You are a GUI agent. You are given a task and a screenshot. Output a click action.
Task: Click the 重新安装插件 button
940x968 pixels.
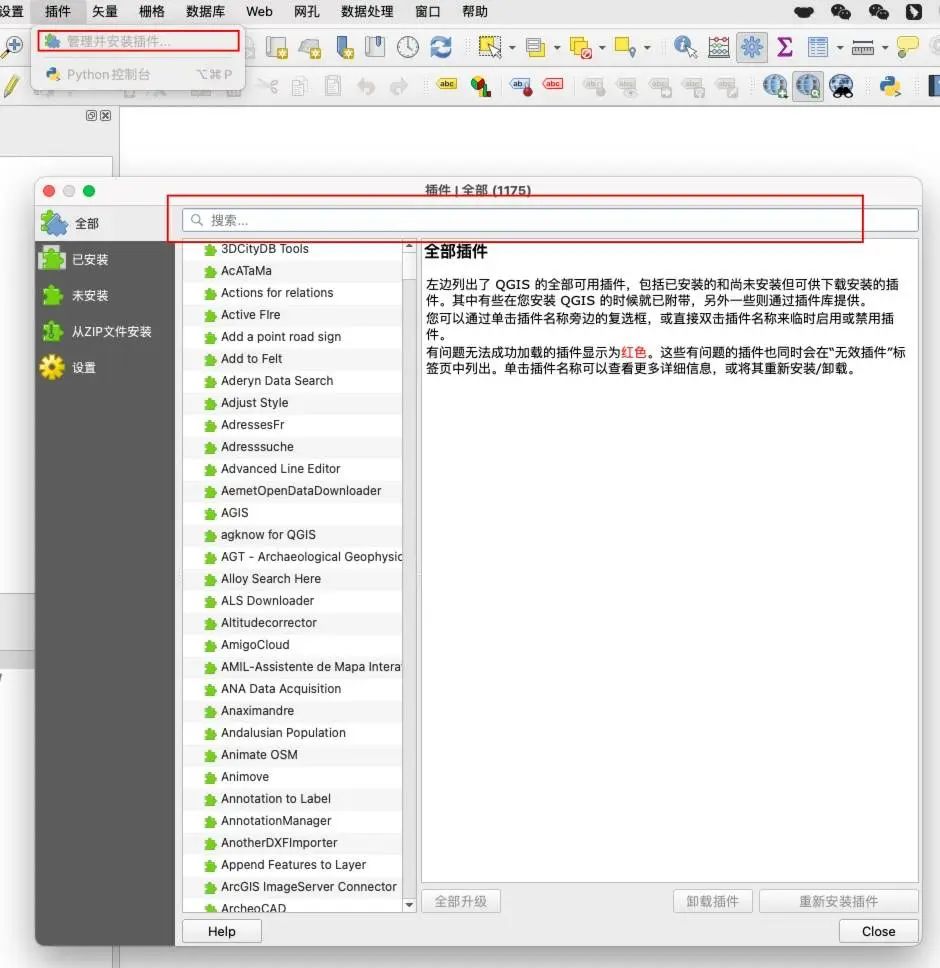point(838,901)
